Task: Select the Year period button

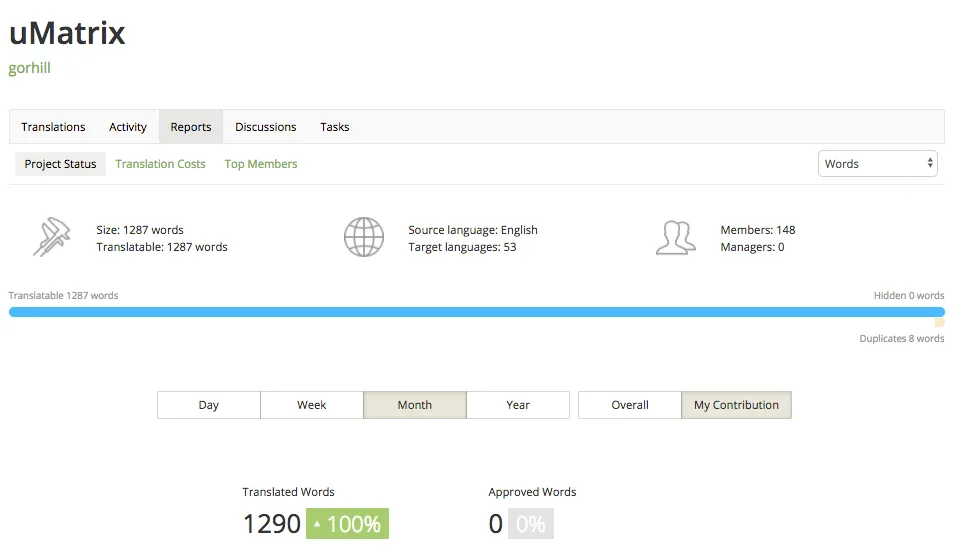Action: point(518,405)
